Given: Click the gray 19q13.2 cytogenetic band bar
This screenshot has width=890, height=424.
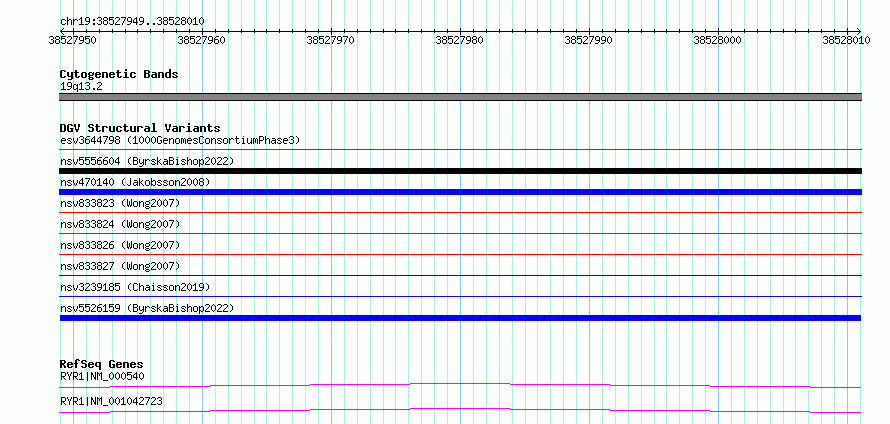Looking at the screenshot, I should pos(460,97).
